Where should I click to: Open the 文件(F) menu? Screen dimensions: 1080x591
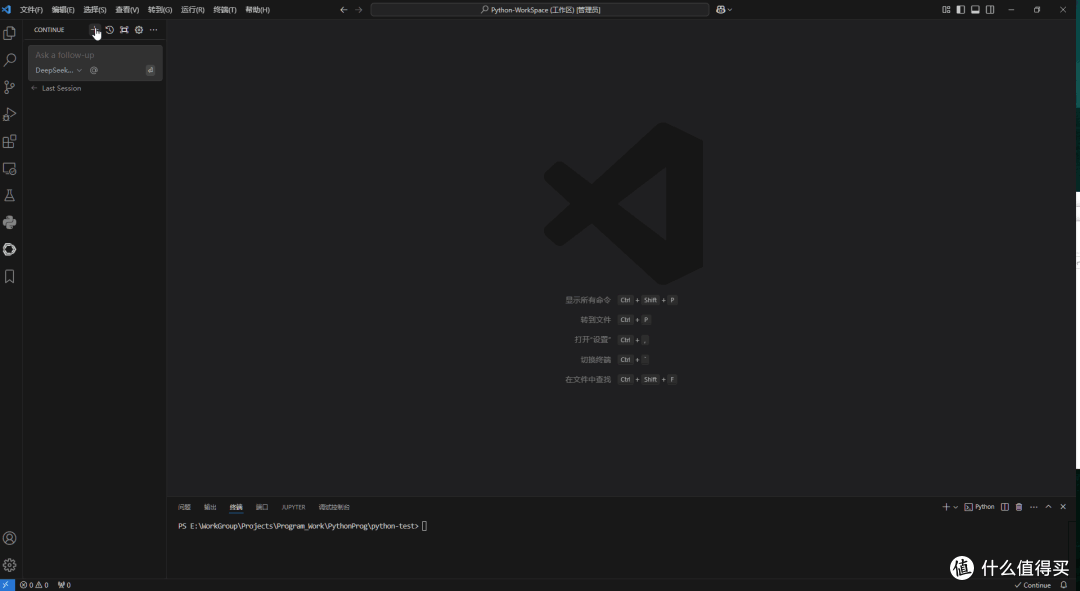click(x=31, y=10)
